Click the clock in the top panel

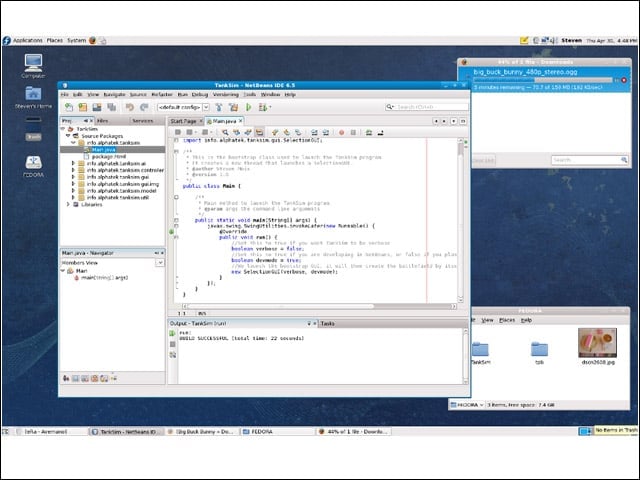click(611, 40)
